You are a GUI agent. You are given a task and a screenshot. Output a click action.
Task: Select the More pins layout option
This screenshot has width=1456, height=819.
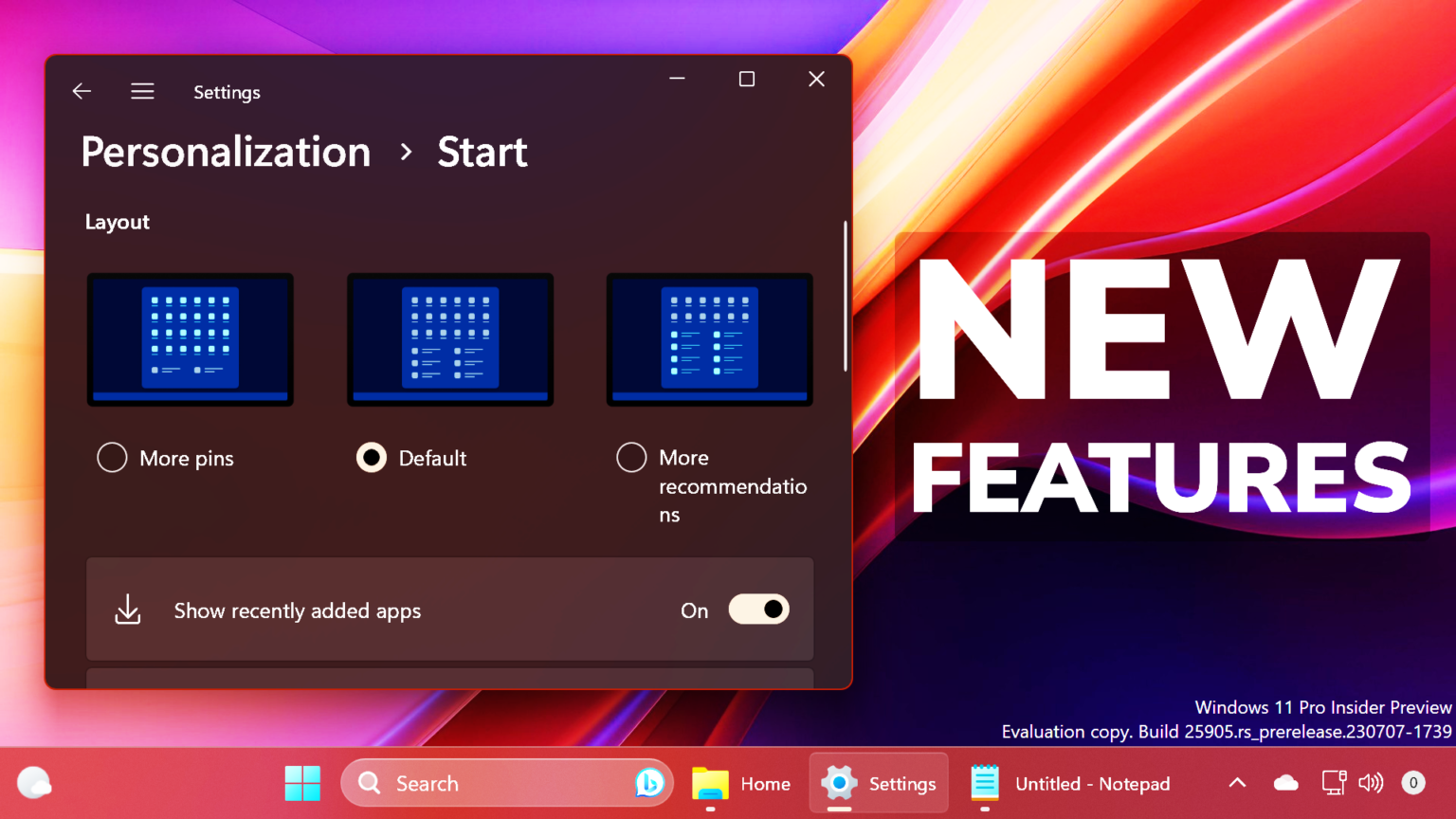click(x=112, y=457)
